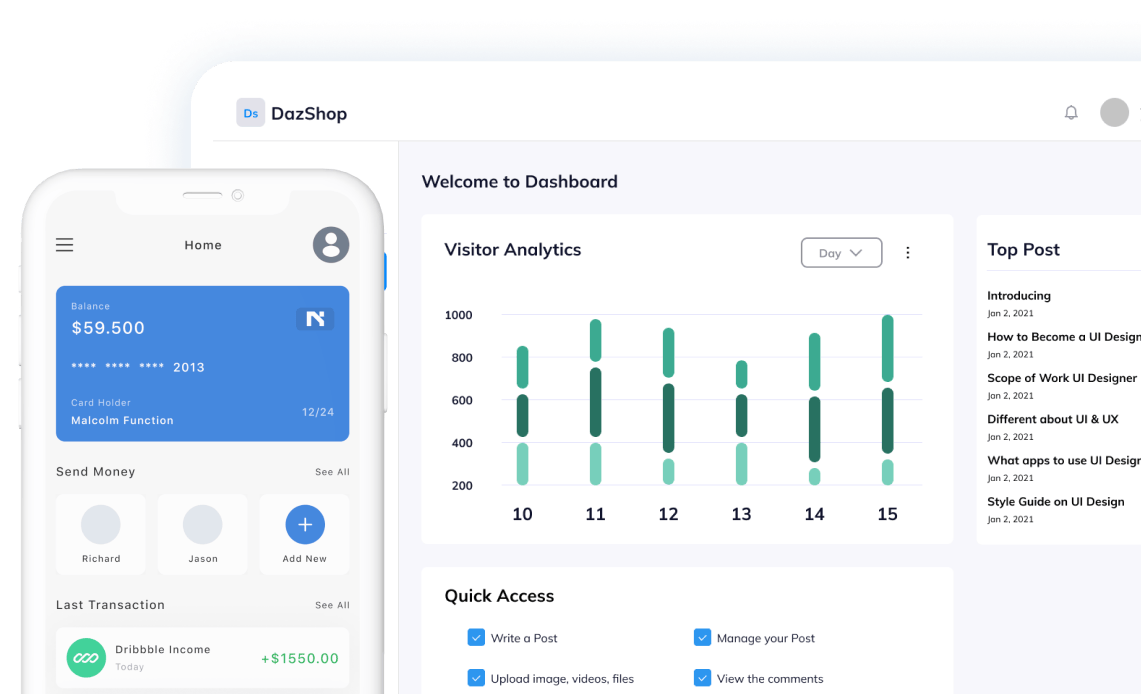This screenshot has width=1141, height=694.
Task: Open the Visitor Analytics options menu
Action: click(908, 252)
